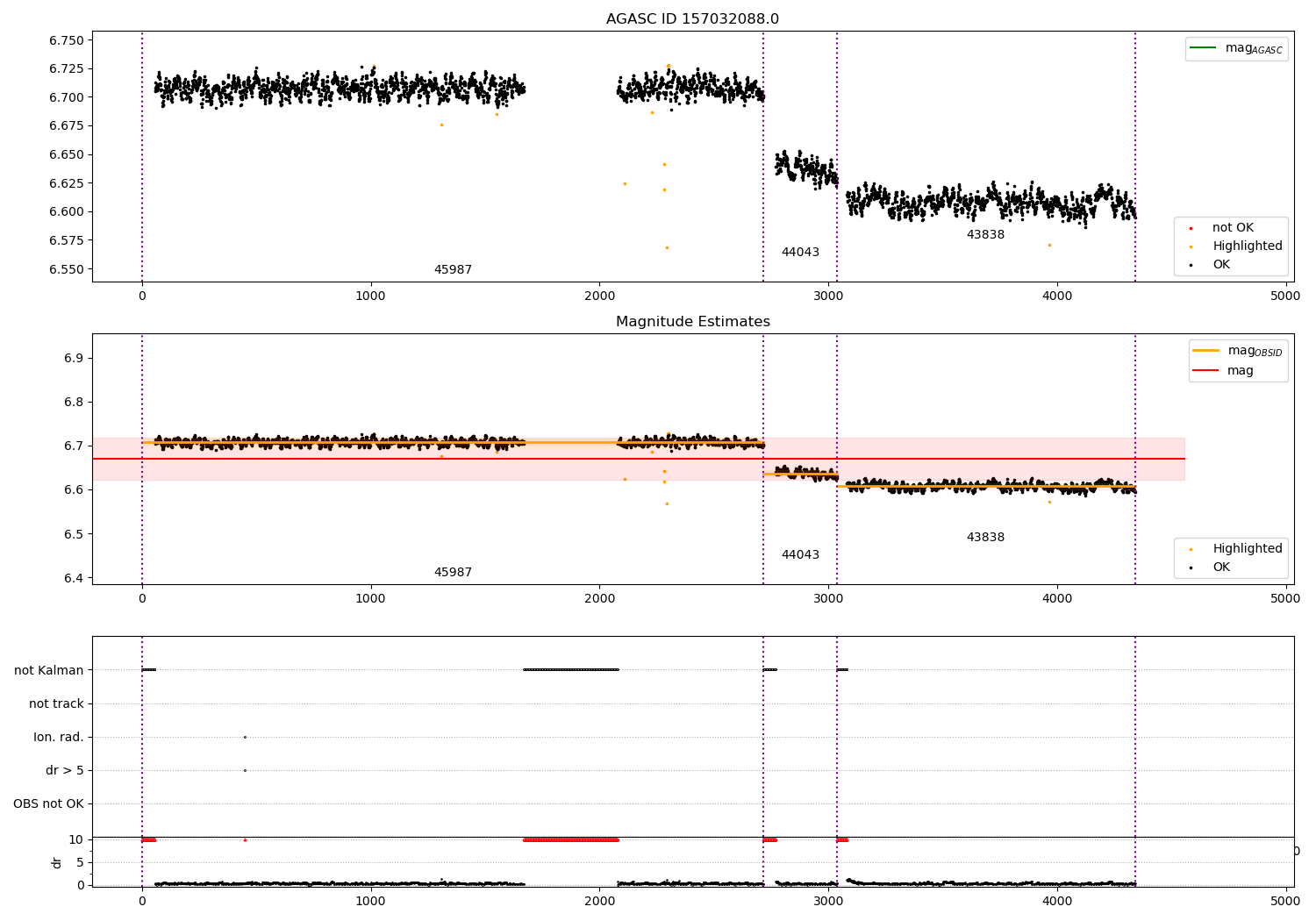Click OBSID label 44043 in Magnitude Estimates plot
Screen dimensions: 1316x921
click(x=800, y=555)
